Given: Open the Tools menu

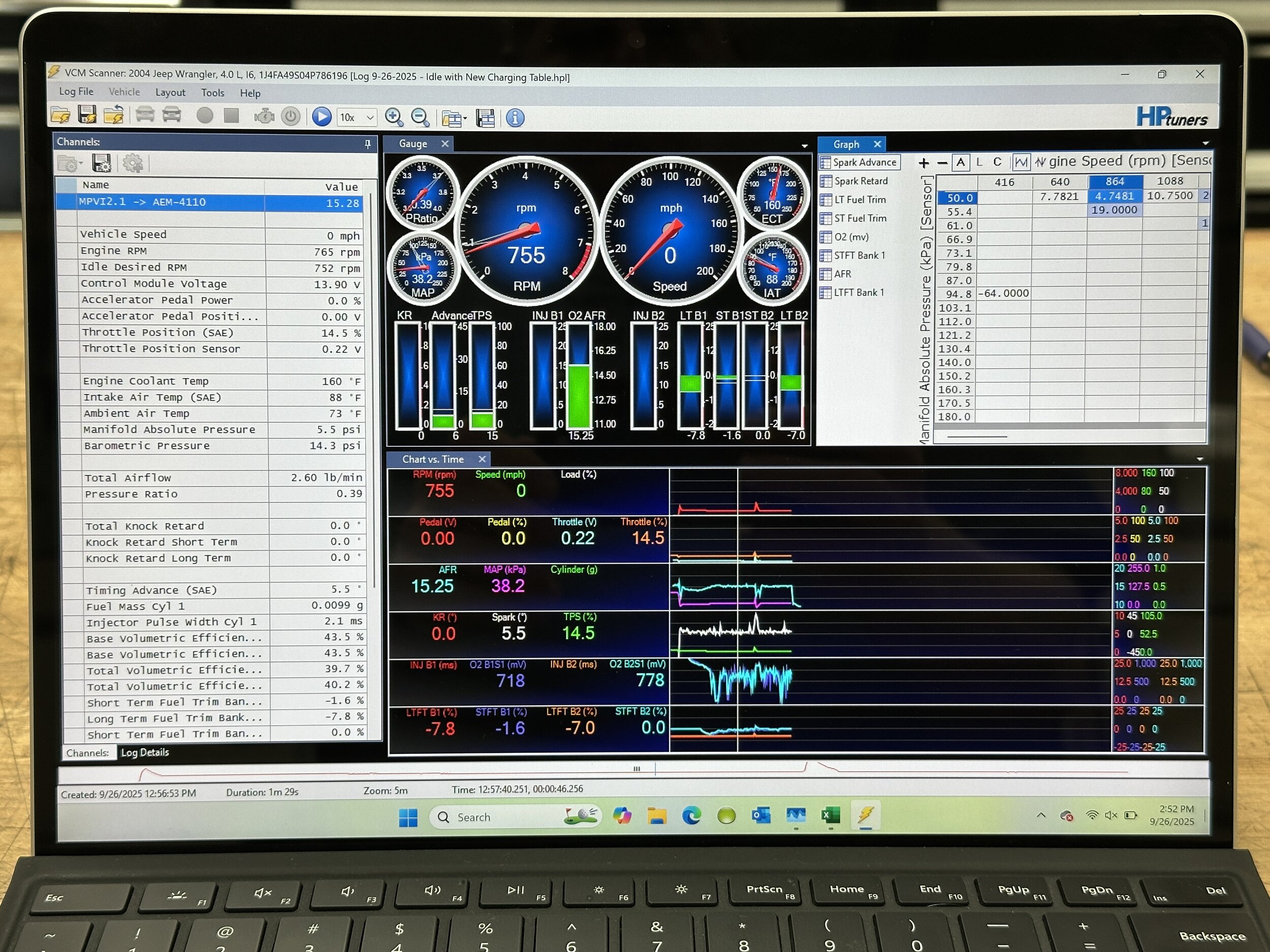Looking at the screenshot, I should pos(212,93).
